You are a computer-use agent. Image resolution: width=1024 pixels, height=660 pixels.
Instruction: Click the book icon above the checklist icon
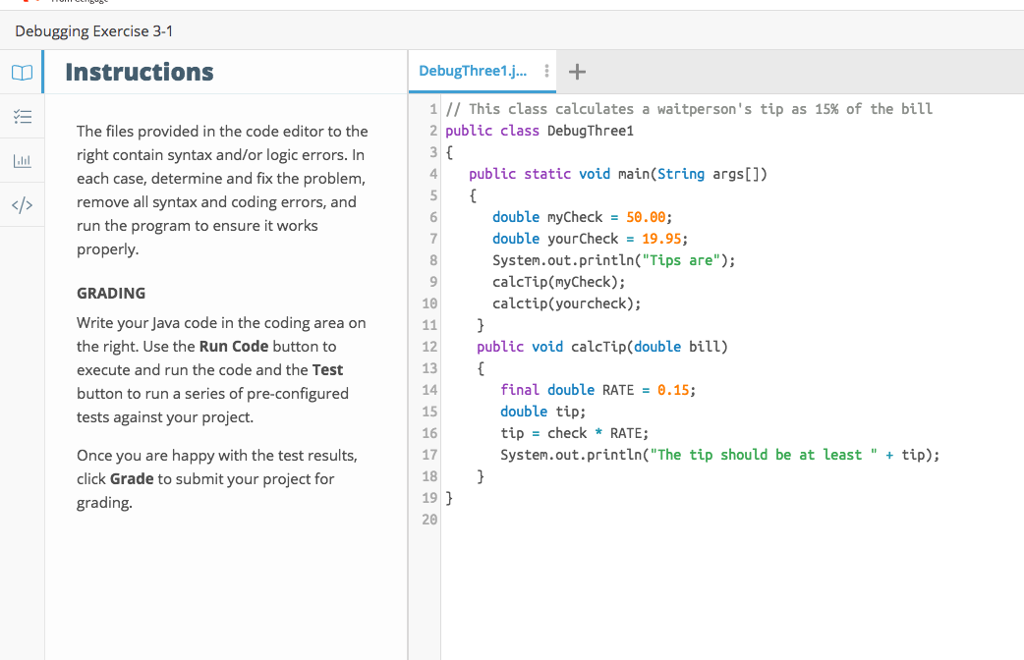pos(21,71)
